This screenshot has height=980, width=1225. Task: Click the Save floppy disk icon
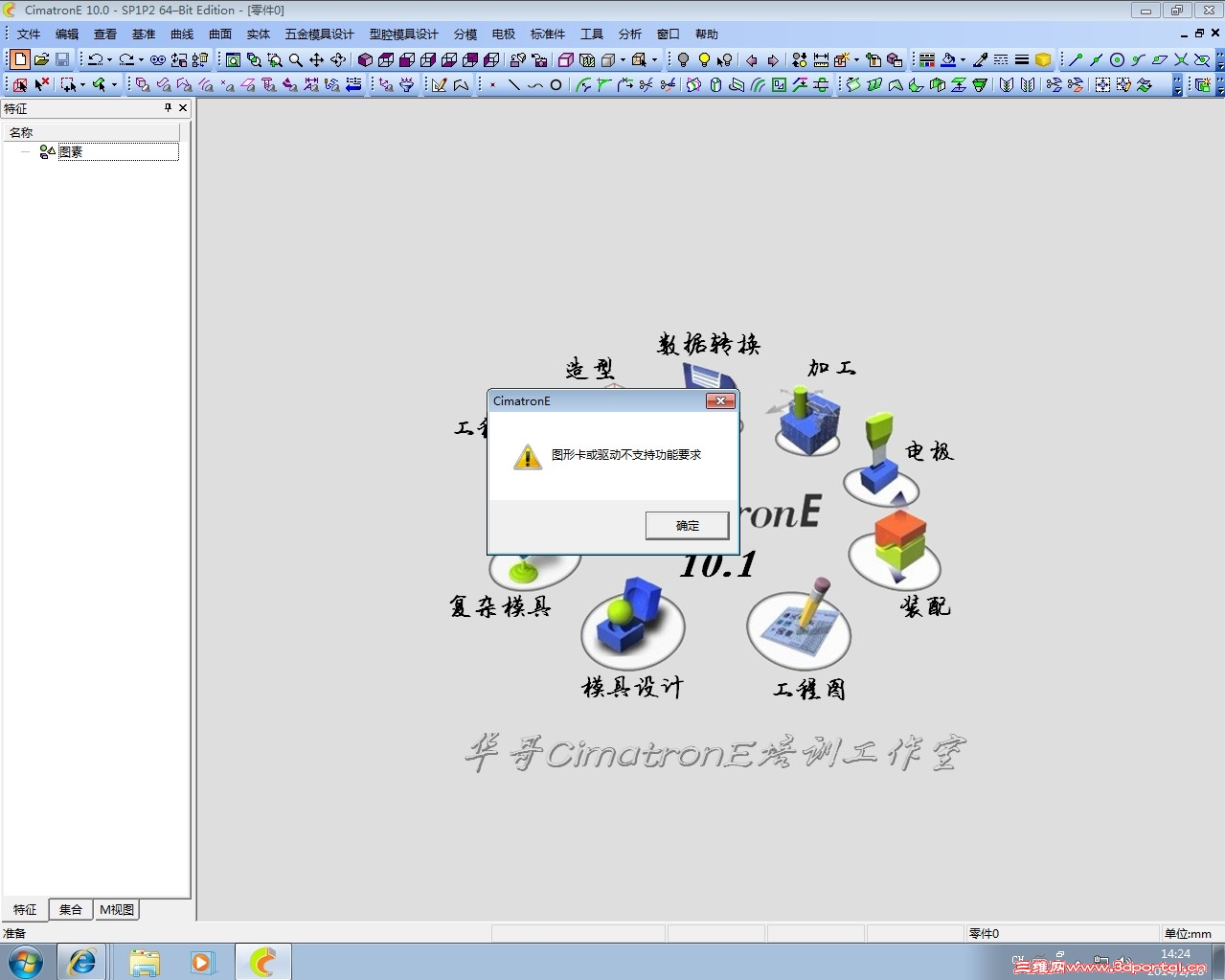[x=62, y=59]
